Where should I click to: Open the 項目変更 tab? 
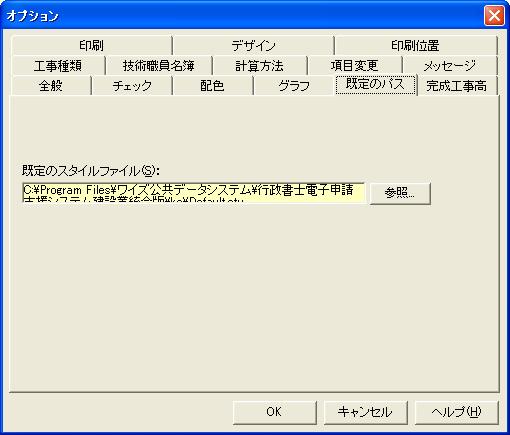pos(355,65)
